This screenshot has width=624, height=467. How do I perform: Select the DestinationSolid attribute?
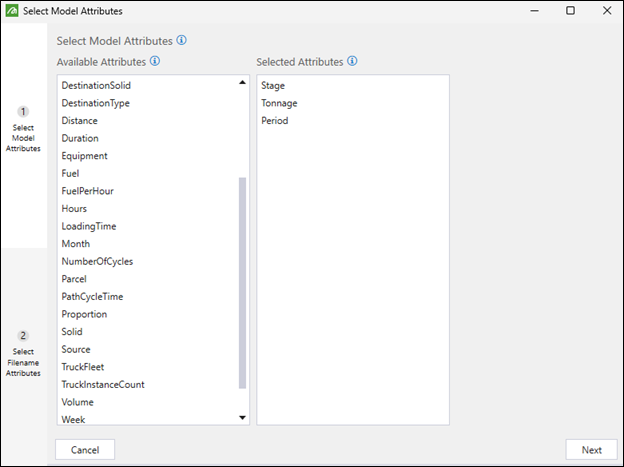tap(96, 86)
